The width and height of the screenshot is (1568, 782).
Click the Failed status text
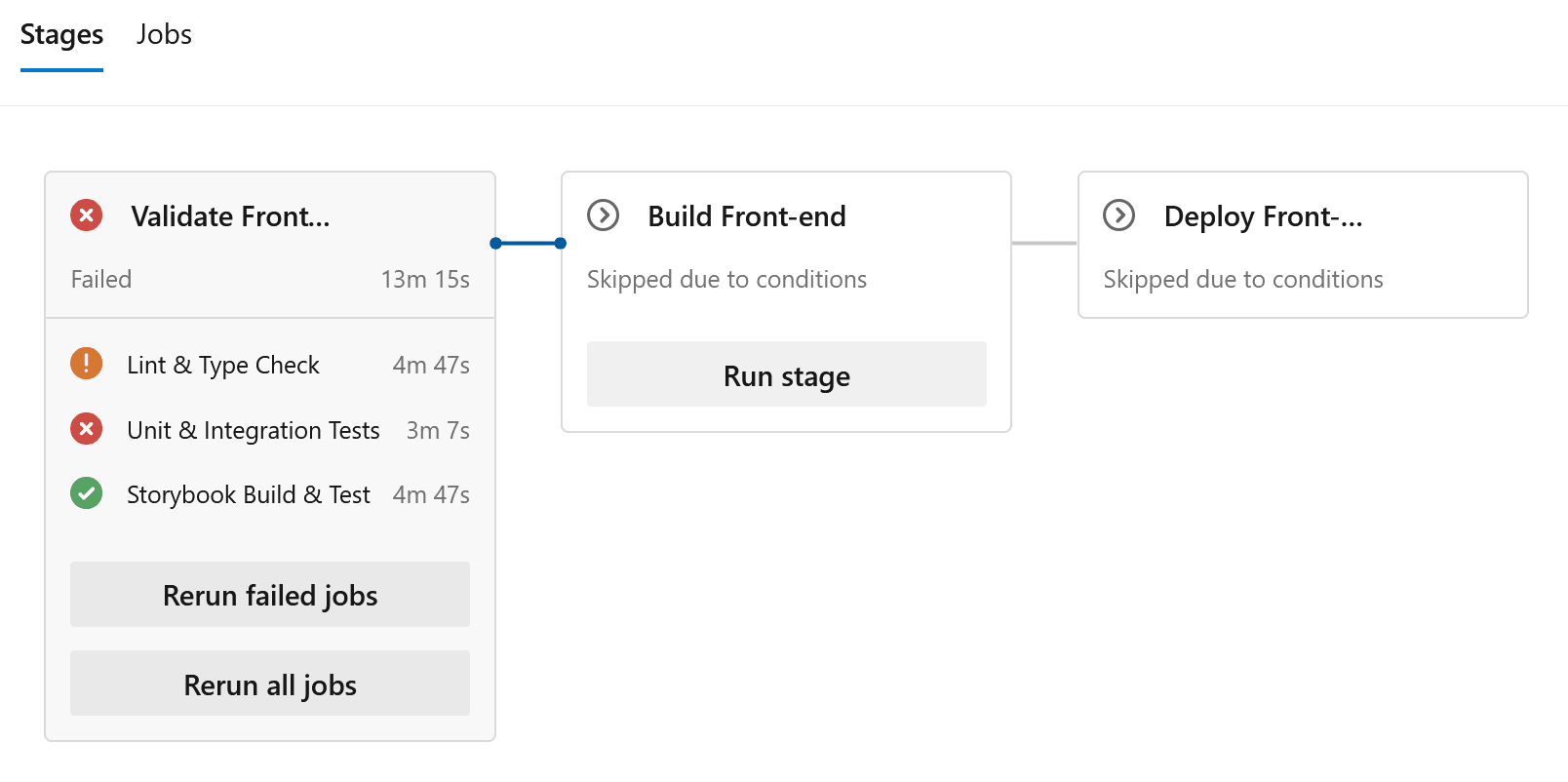tap(101, 280)
